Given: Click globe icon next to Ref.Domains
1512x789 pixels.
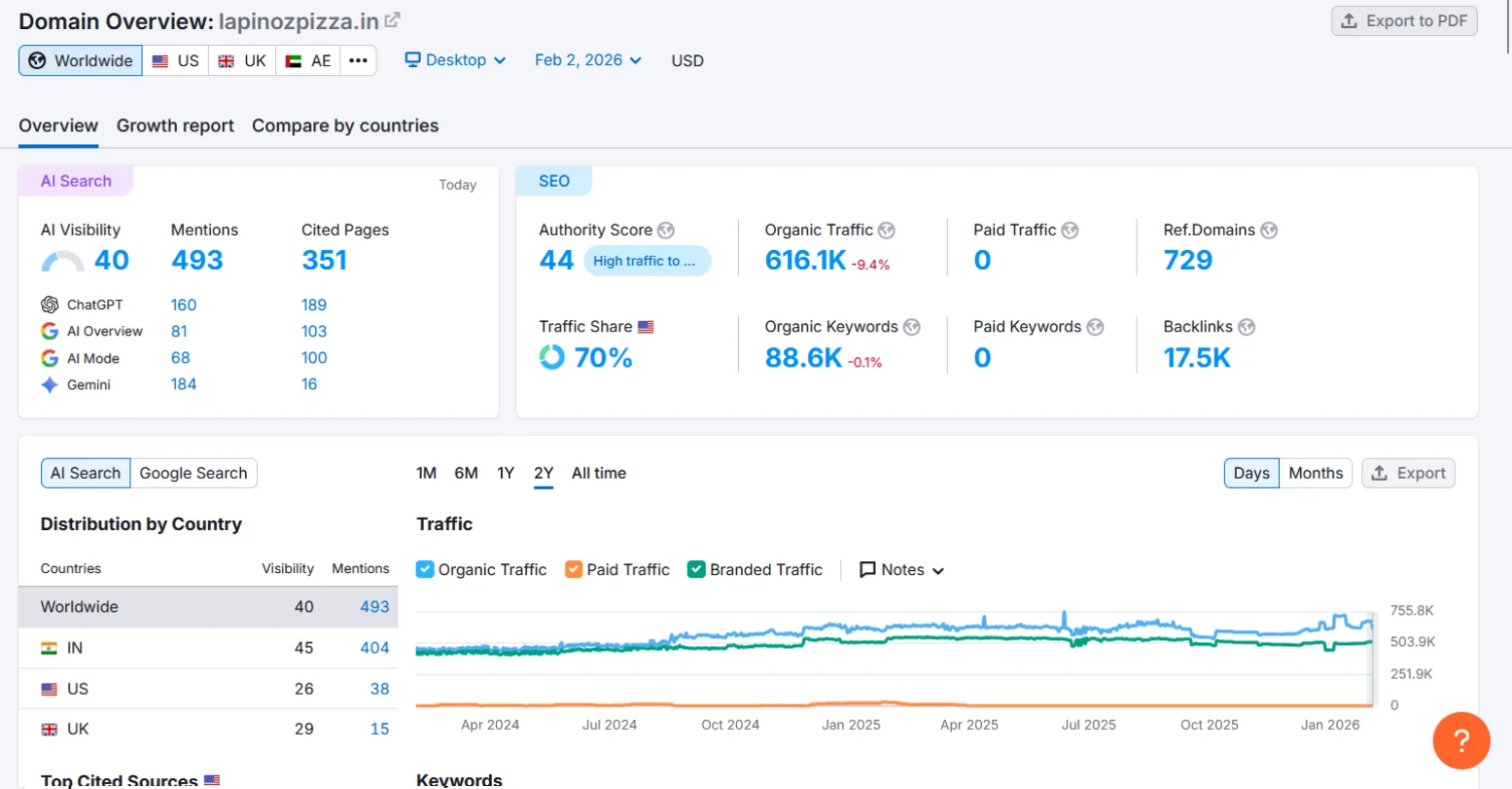Looking at the screenshot, I should pyautogui.click(x=1268, y=231).
